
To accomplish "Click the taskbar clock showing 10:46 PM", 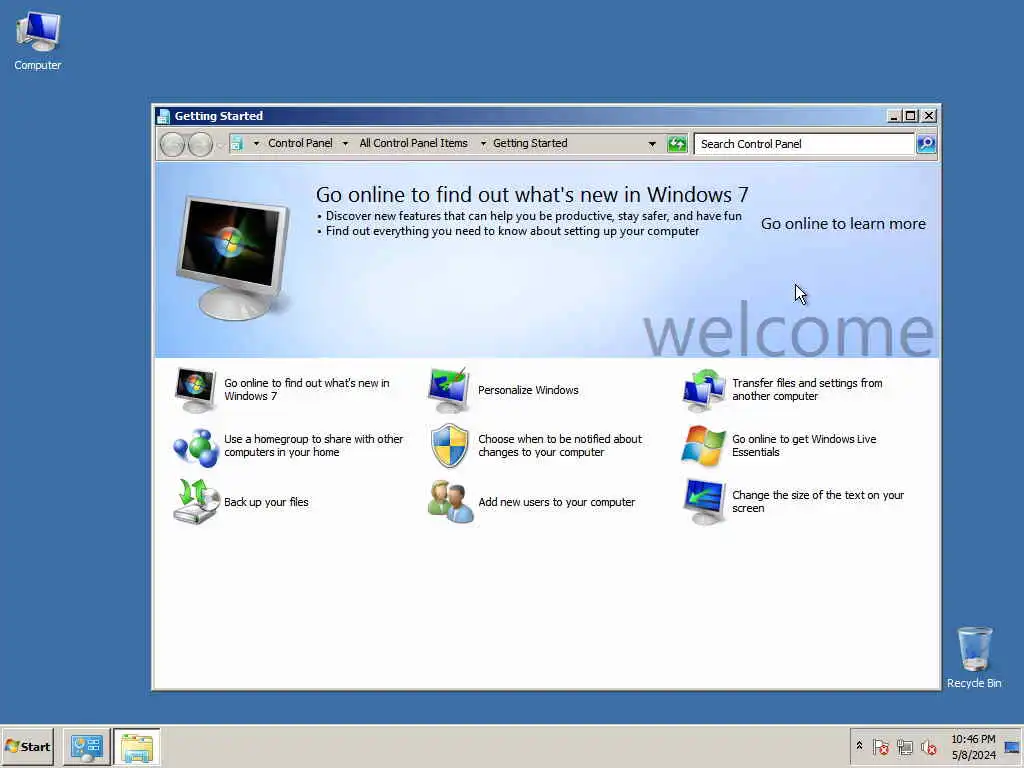I will tap(973, 747).
